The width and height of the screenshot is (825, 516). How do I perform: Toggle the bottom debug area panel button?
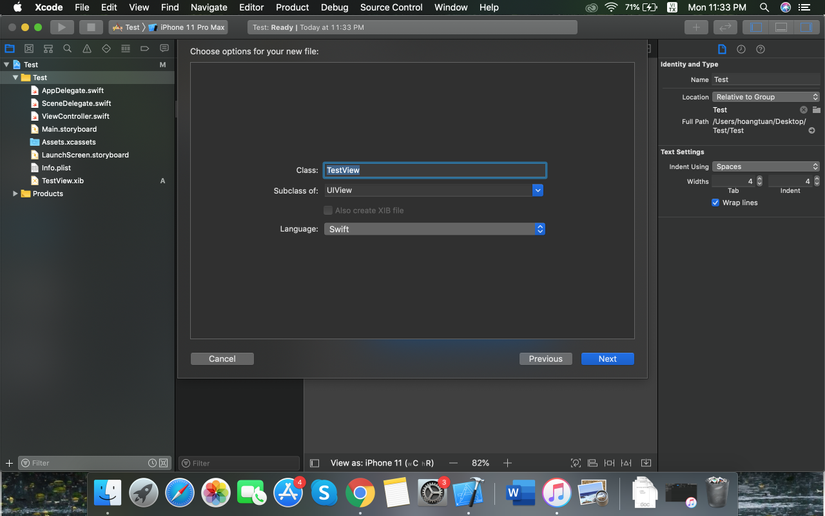click(x=781, y=27)
